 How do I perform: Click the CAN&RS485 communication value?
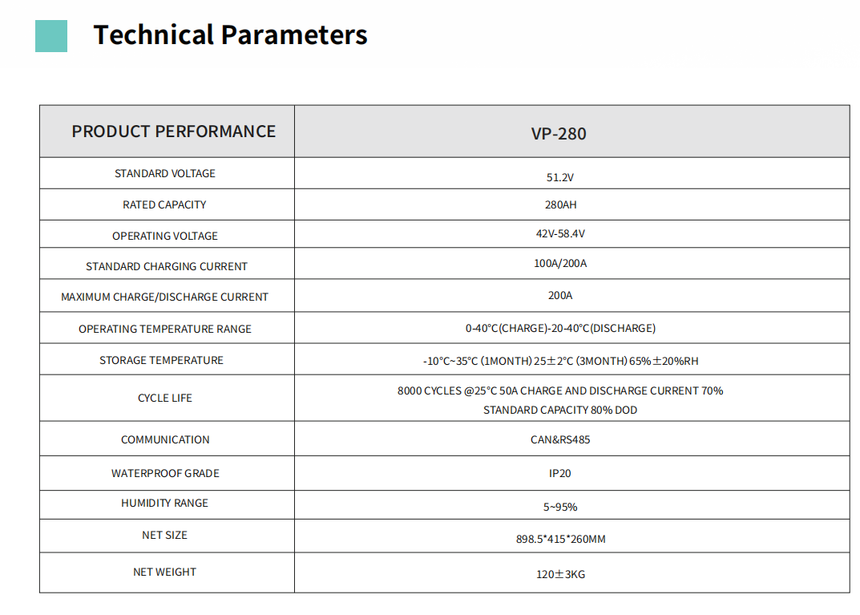pos(561,439)
